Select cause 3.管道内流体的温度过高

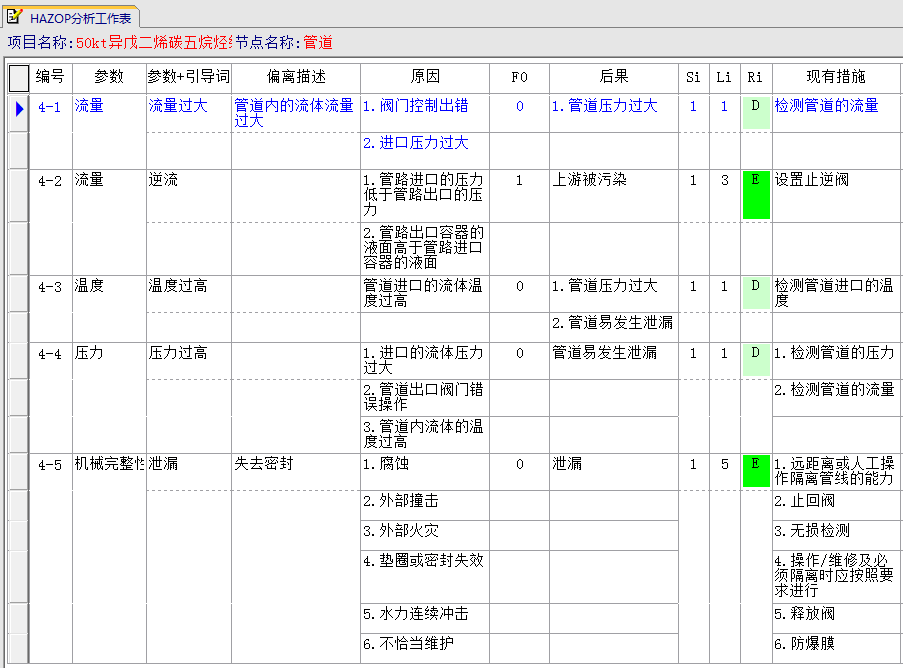click(x=425, y=434)
